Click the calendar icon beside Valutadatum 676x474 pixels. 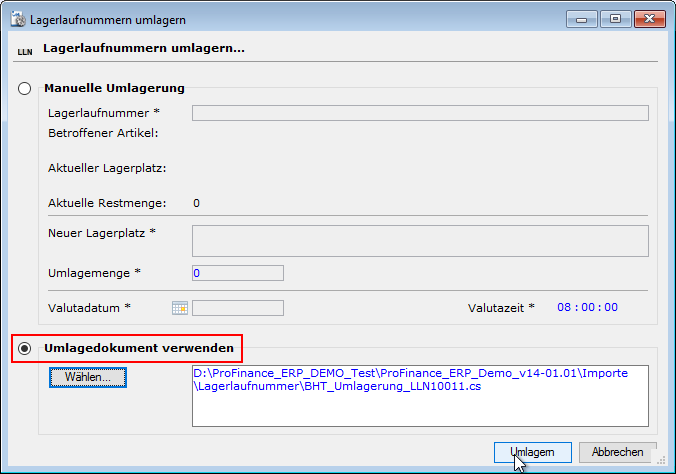click(180, 308)
